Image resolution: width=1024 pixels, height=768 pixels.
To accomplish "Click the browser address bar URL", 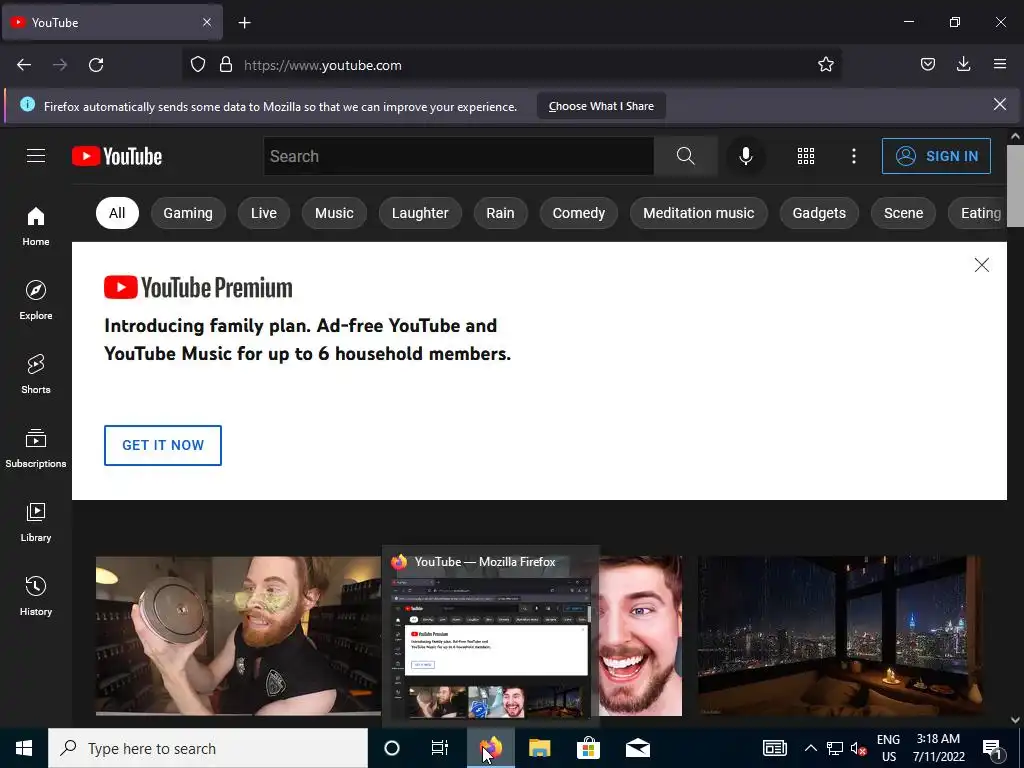I will point(323,65).
